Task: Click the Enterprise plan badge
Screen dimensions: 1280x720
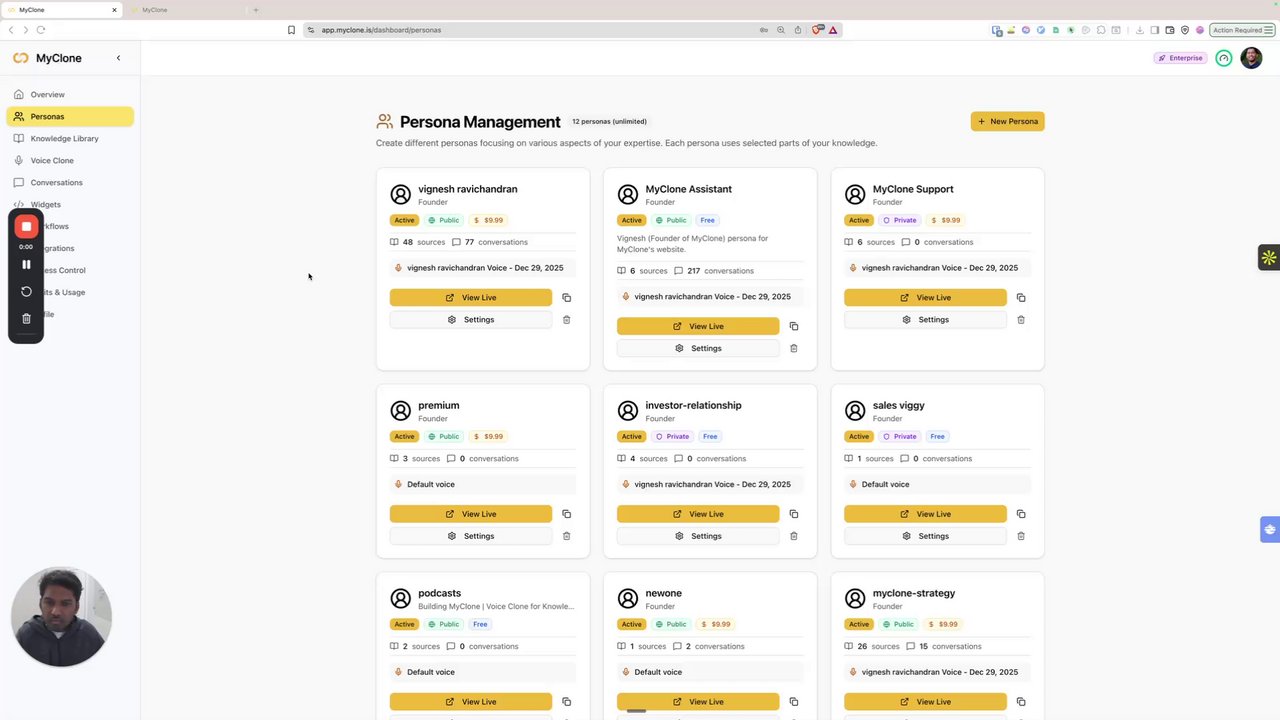Action: tap(1180, 58)
